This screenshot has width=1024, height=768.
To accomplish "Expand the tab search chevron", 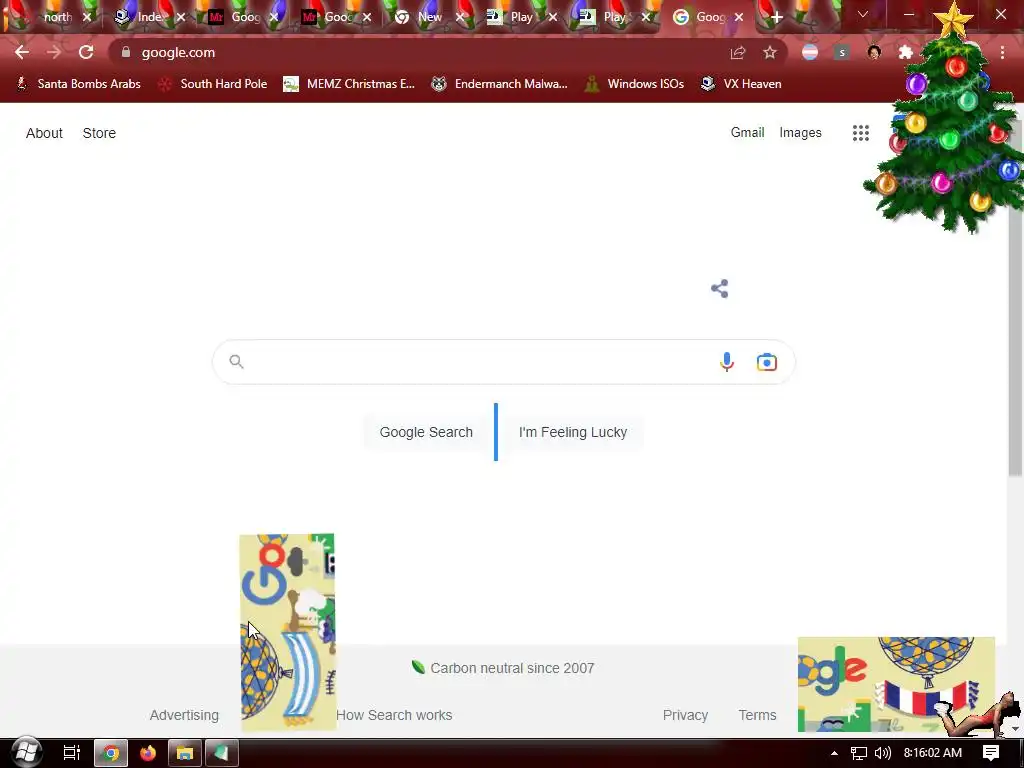I will pyautogui.click(x=863, y=14).
